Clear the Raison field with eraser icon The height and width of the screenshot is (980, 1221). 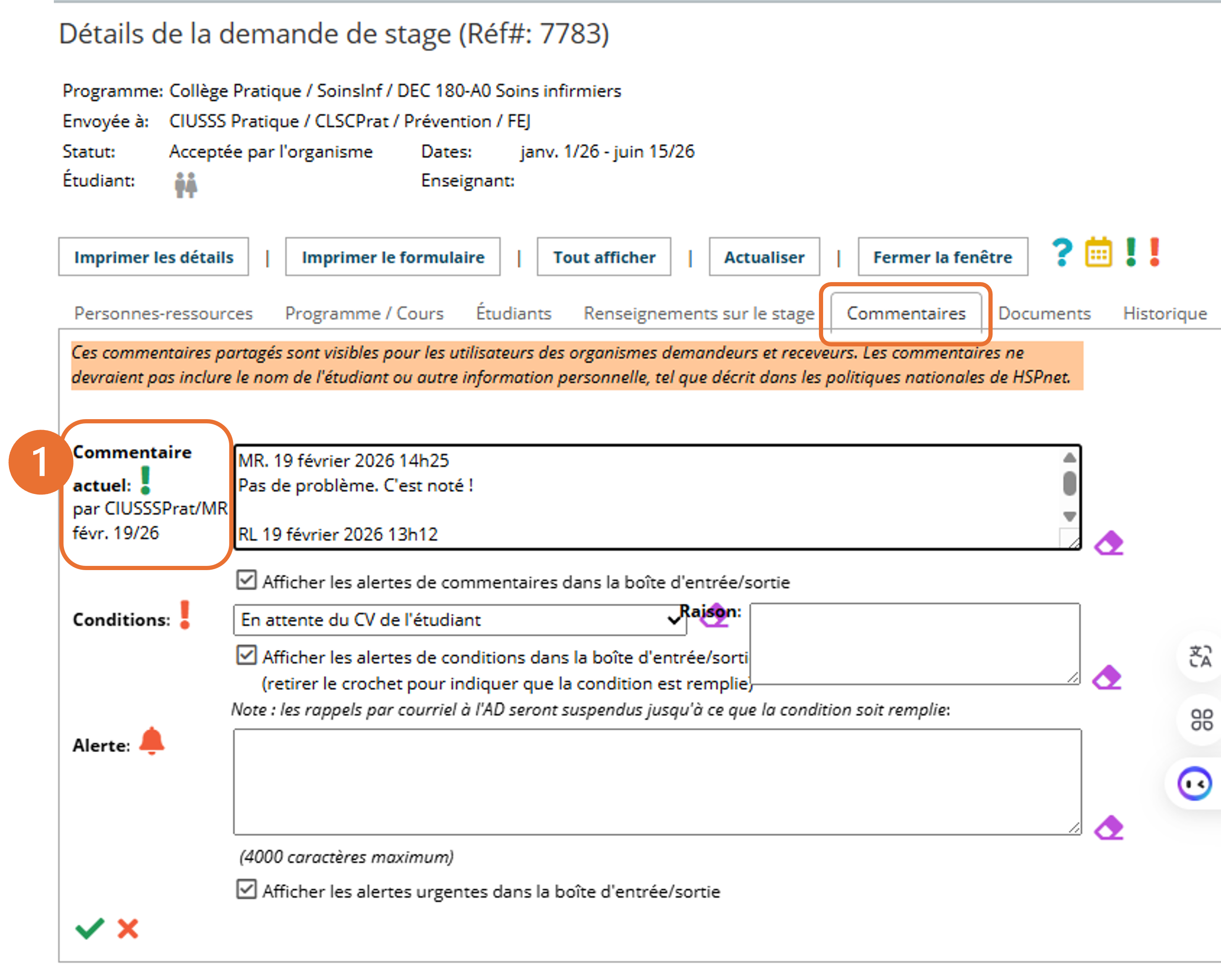coord(1107,678)
